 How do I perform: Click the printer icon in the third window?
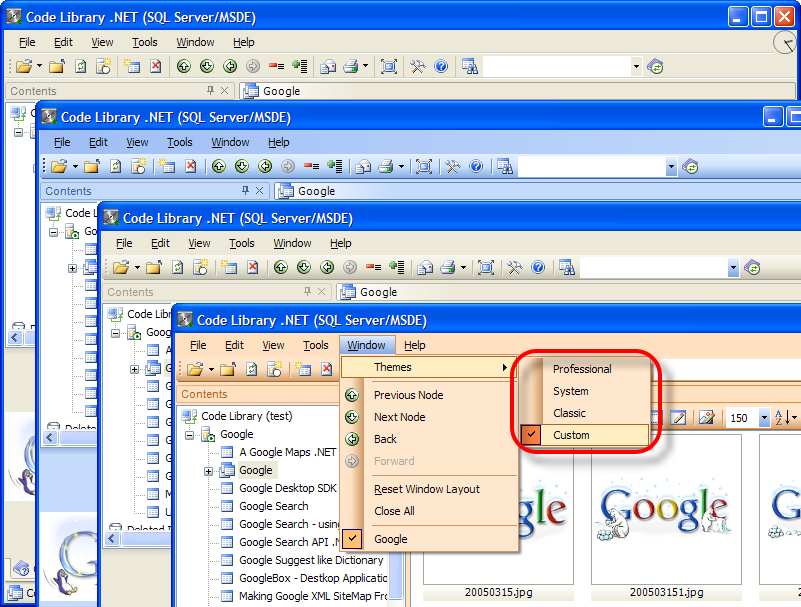[x=447, y=267]
